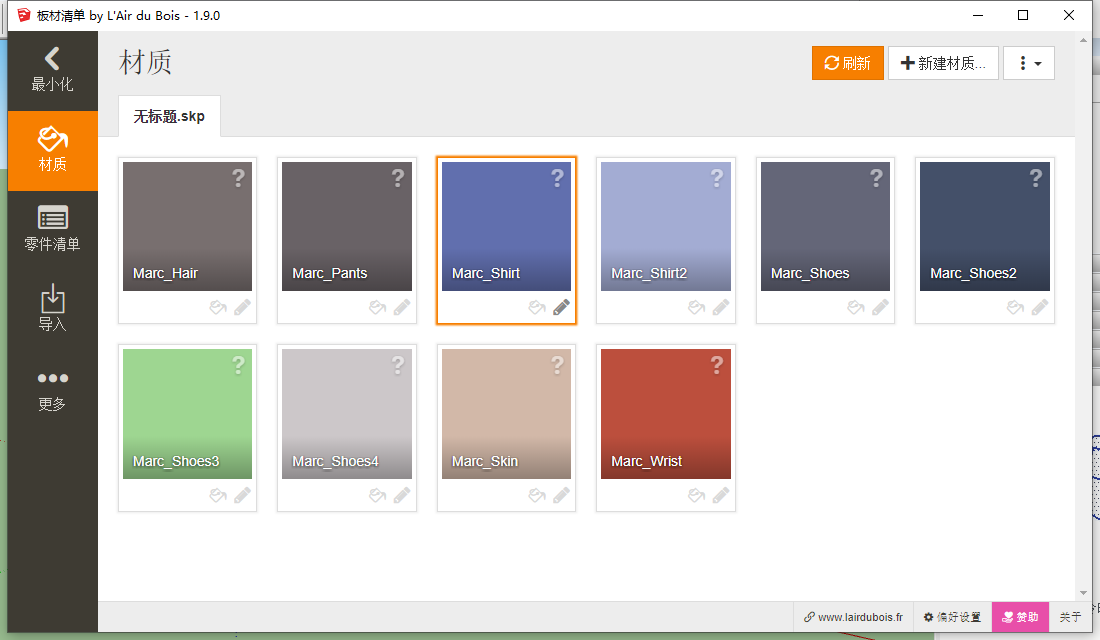Select the Marc_Shirt2 light blue swatch
1100x640 pixels.
(666, 226)
